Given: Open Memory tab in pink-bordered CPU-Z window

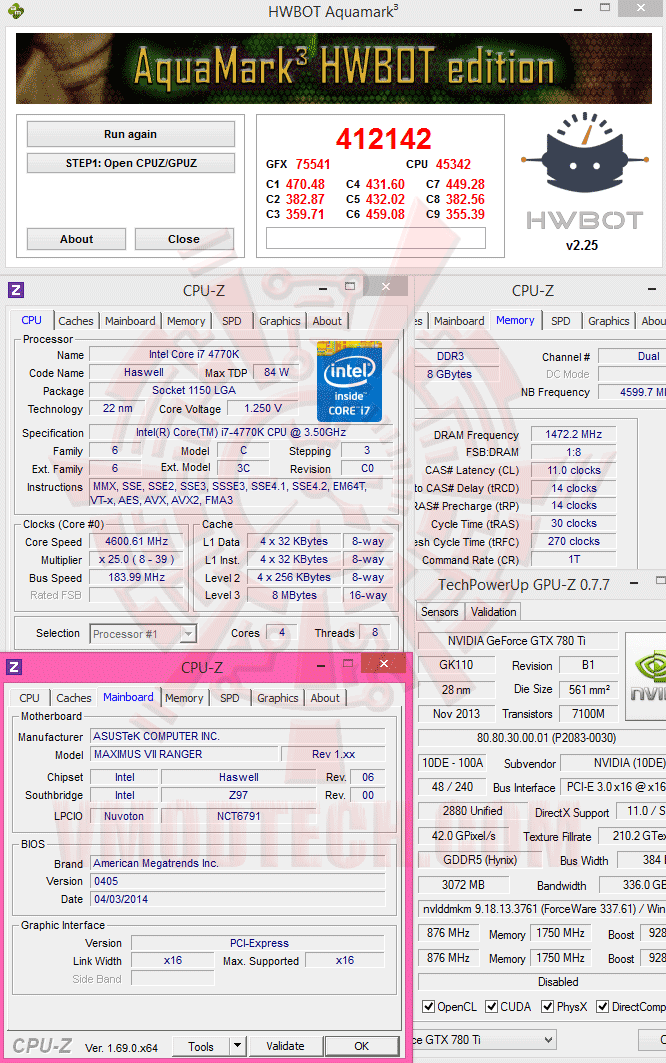Looking at the screenshot, I should [184, 698].
